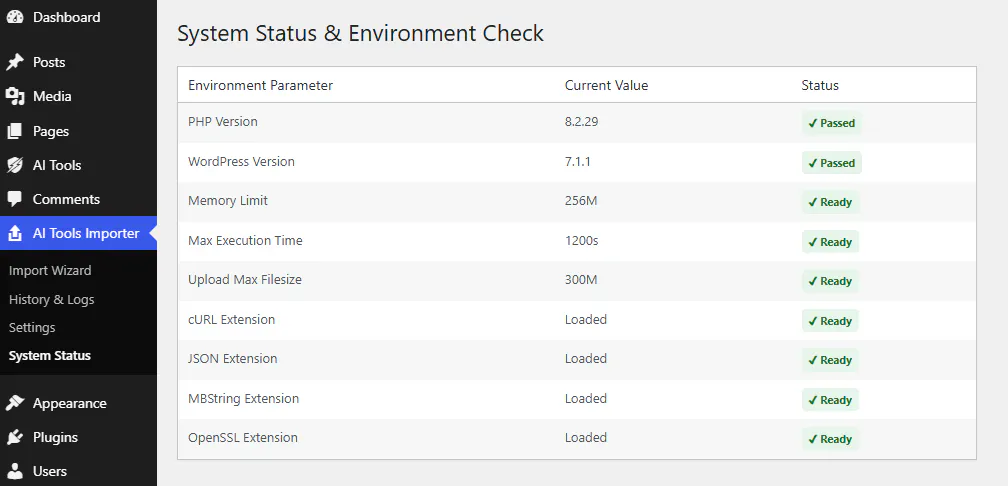Viewport: 1008px width, 486px height.
Task: Click the Memory Limit row label
Action: [x=228, y=201]
